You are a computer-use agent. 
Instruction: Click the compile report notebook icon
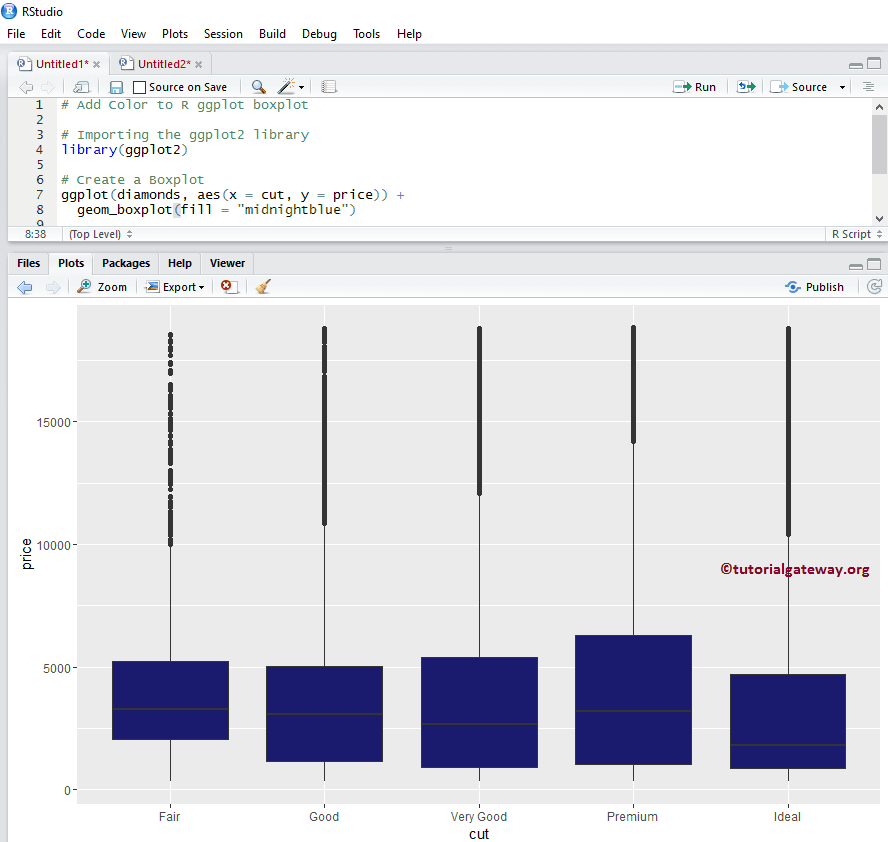329,87
